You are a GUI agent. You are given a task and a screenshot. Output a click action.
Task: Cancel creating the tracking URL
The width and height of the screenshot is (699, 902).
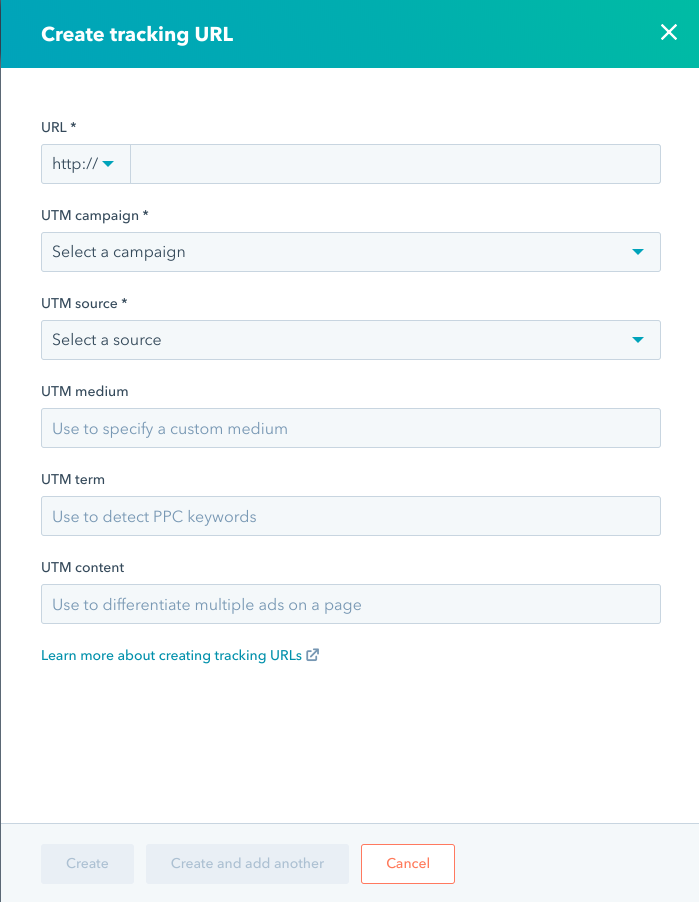click(407, 863)
